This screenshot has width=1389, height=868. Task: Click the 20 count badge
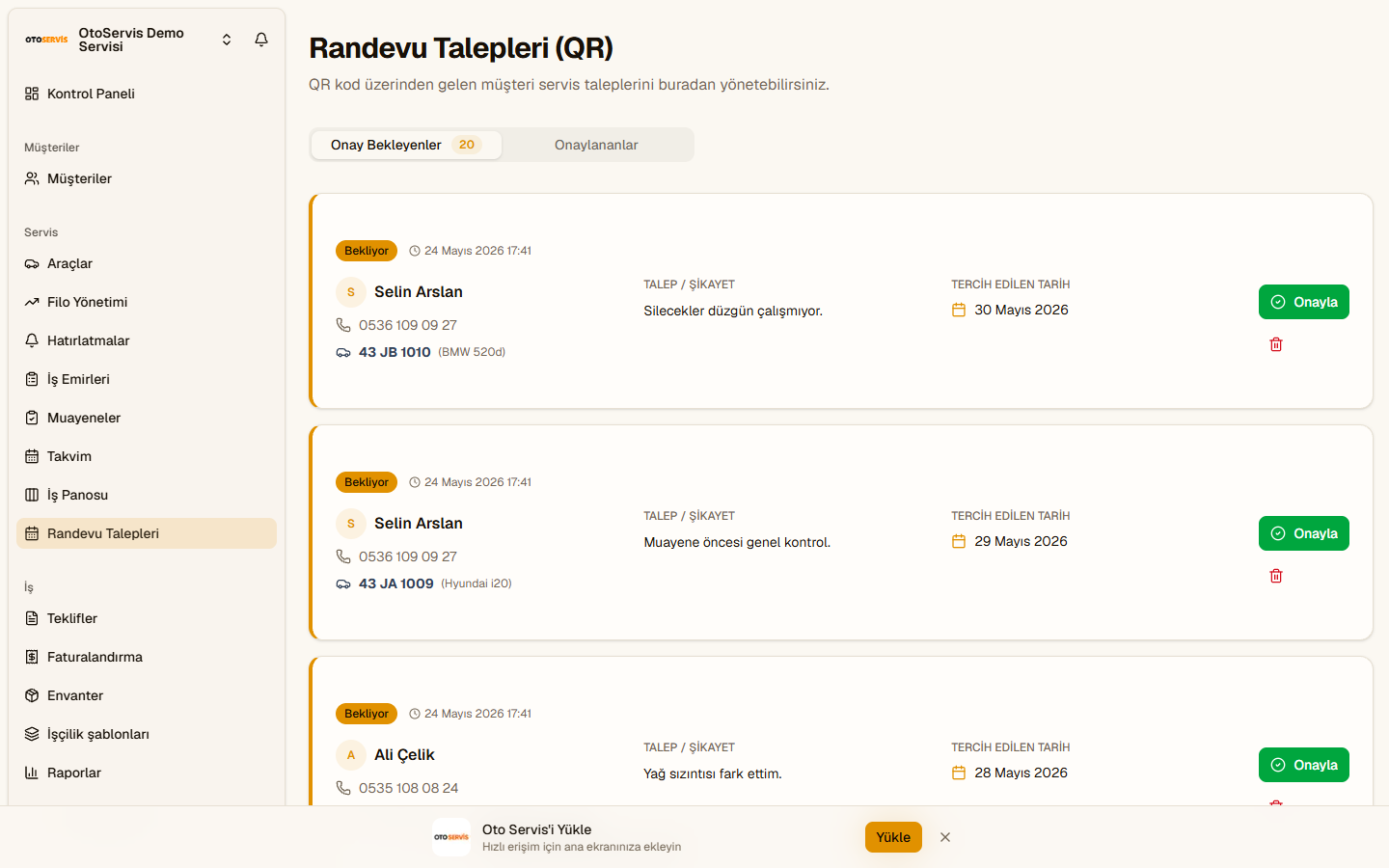point(467,145)
